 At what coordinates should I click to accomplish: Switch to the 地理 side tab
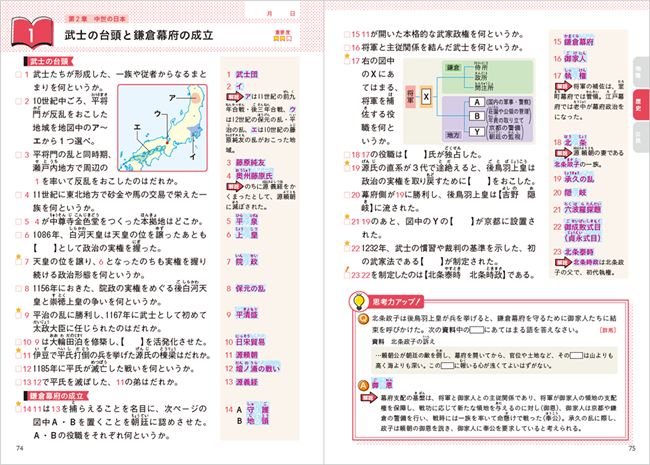(639, 70)
